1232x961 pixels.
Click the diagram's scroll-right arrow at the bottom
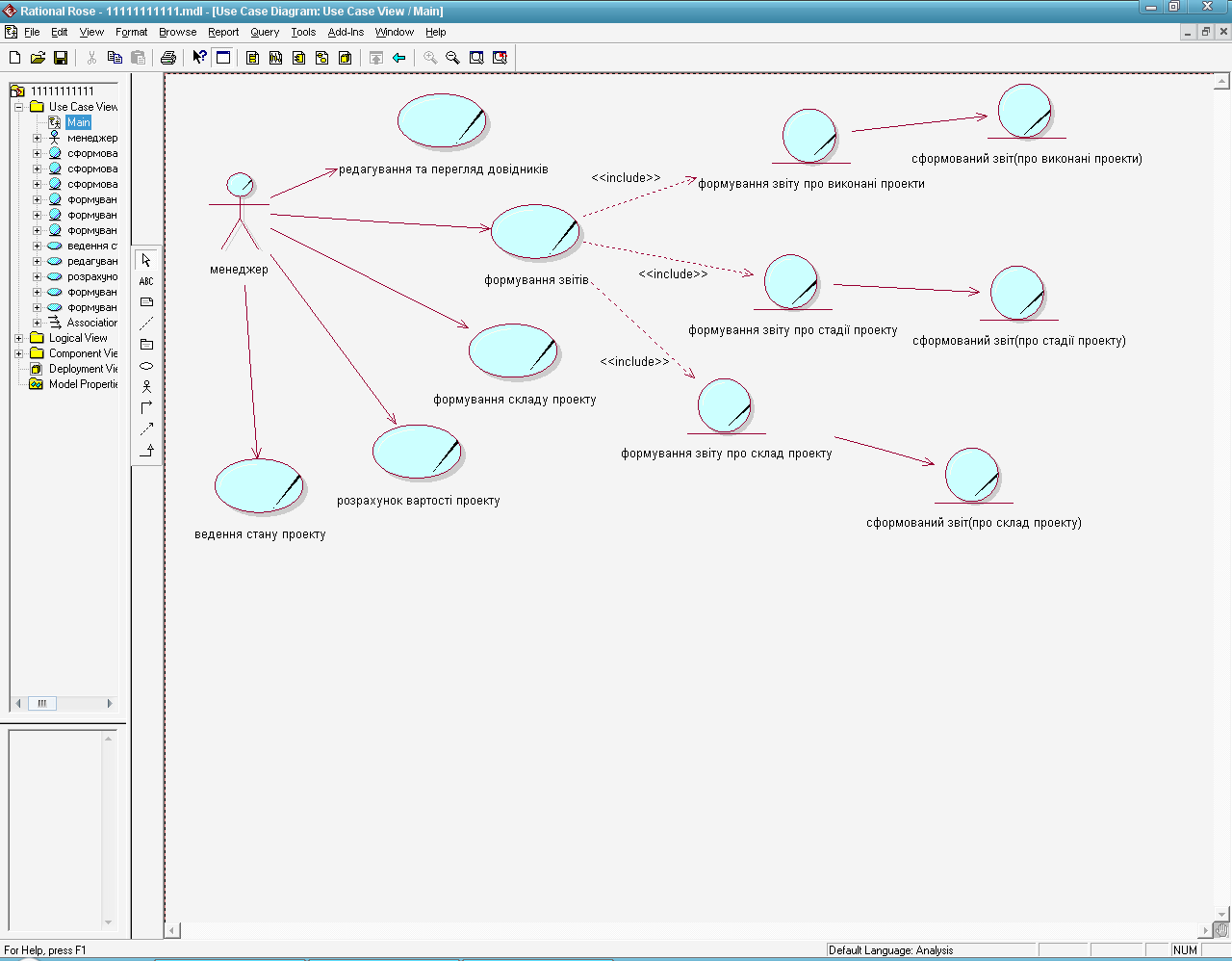pyautogui.click(x=1205, y=931)
